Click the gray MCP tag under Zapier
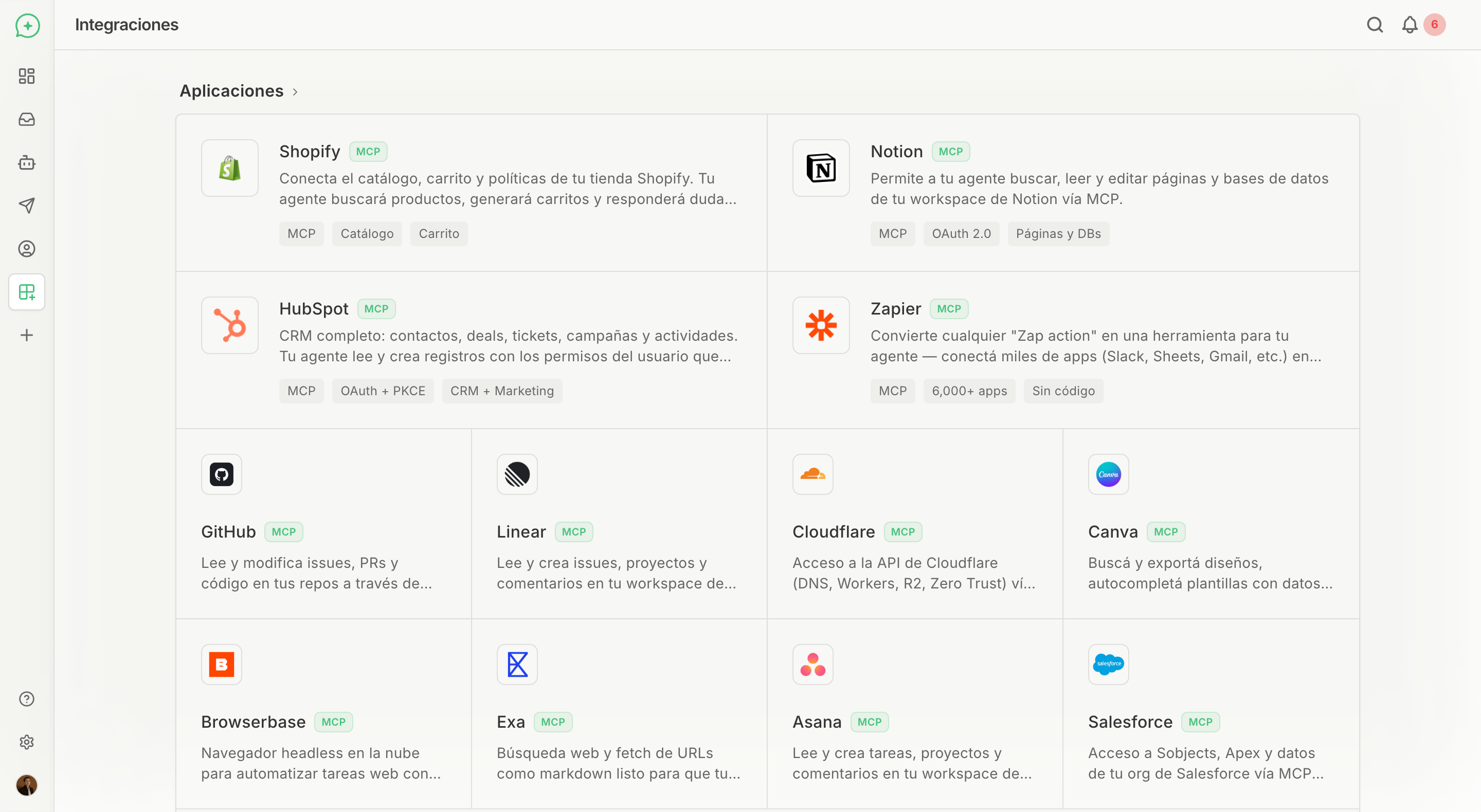1481x812 pixels. click(x=892, y=391)
